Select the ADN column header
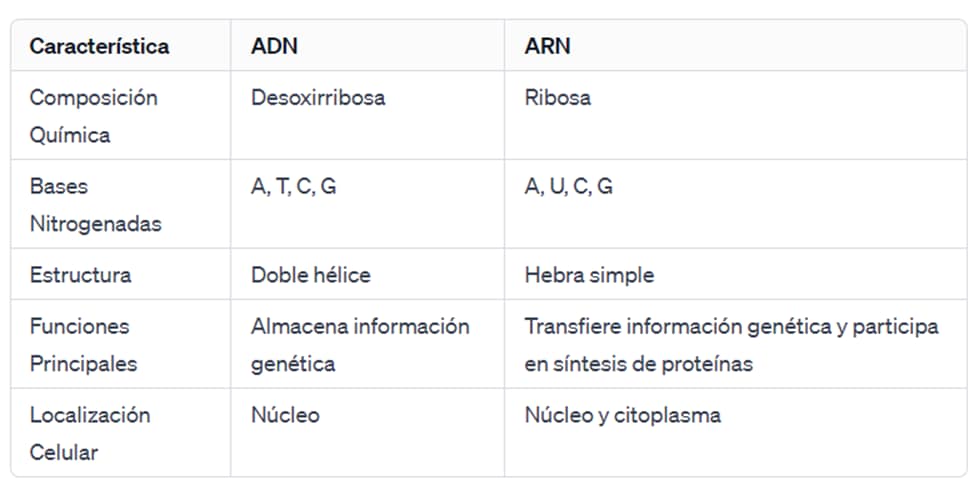969x485 pixels. 274,46
